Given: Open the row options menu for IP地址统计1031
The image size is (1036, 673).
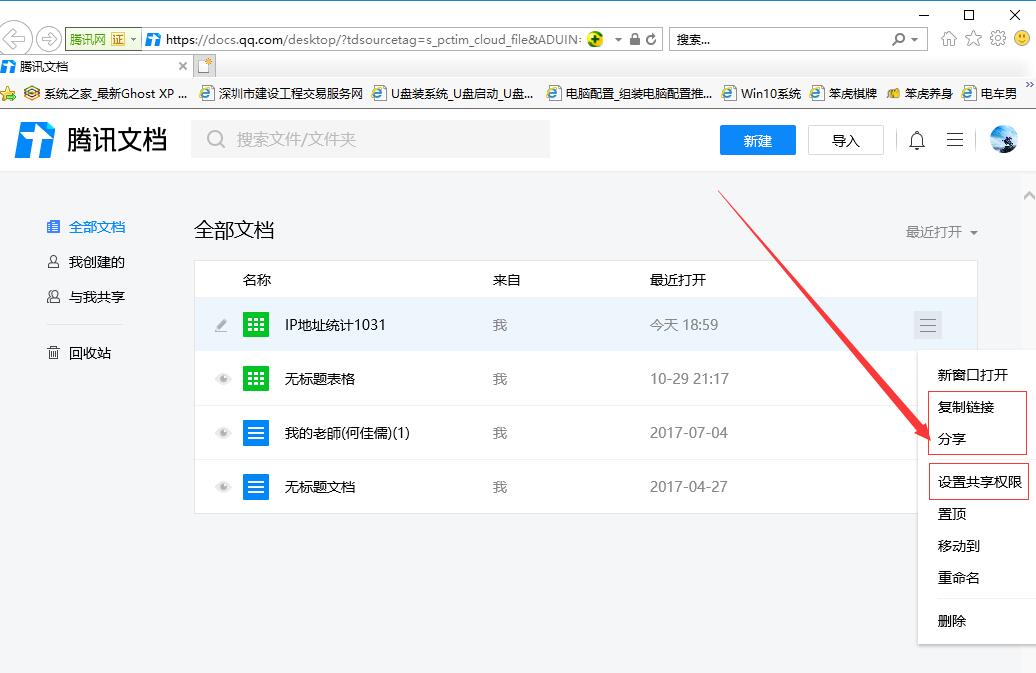Looking at the screenshot, I should [x=928, y=325].
